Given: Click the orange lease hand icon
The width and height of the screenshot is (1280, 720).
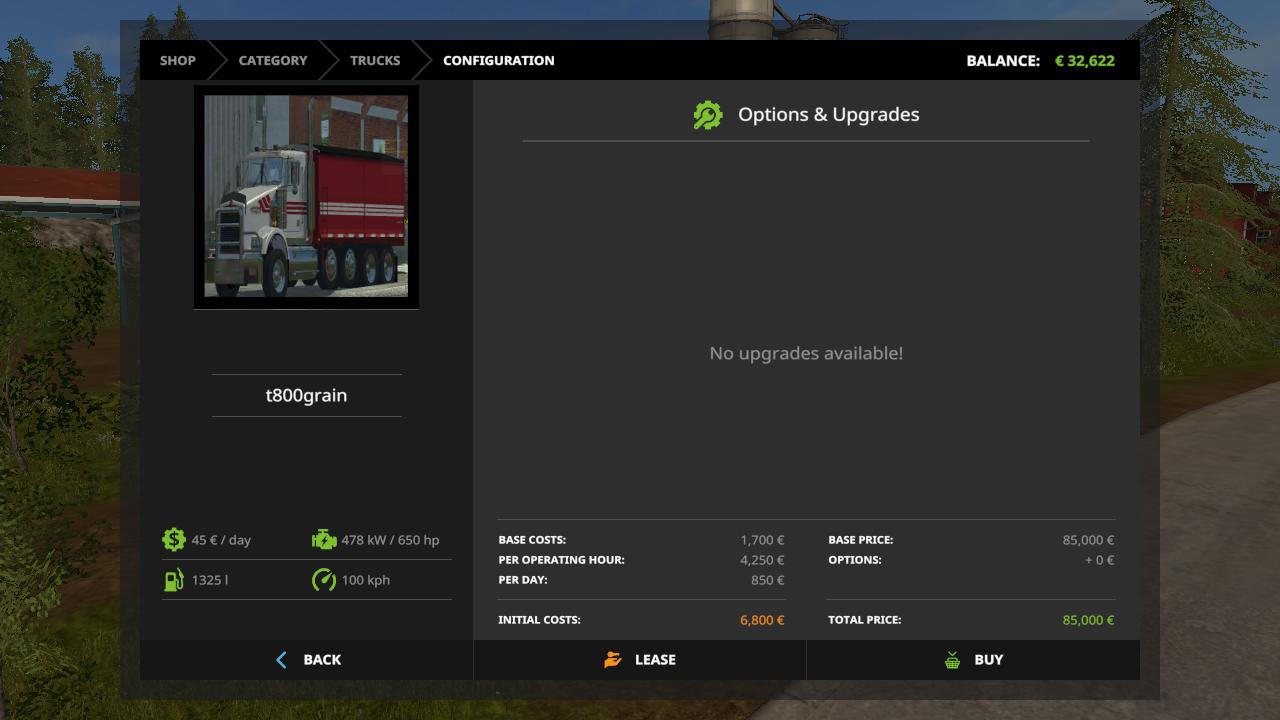Looking at the screenshot, I should (x=613, y=660).
